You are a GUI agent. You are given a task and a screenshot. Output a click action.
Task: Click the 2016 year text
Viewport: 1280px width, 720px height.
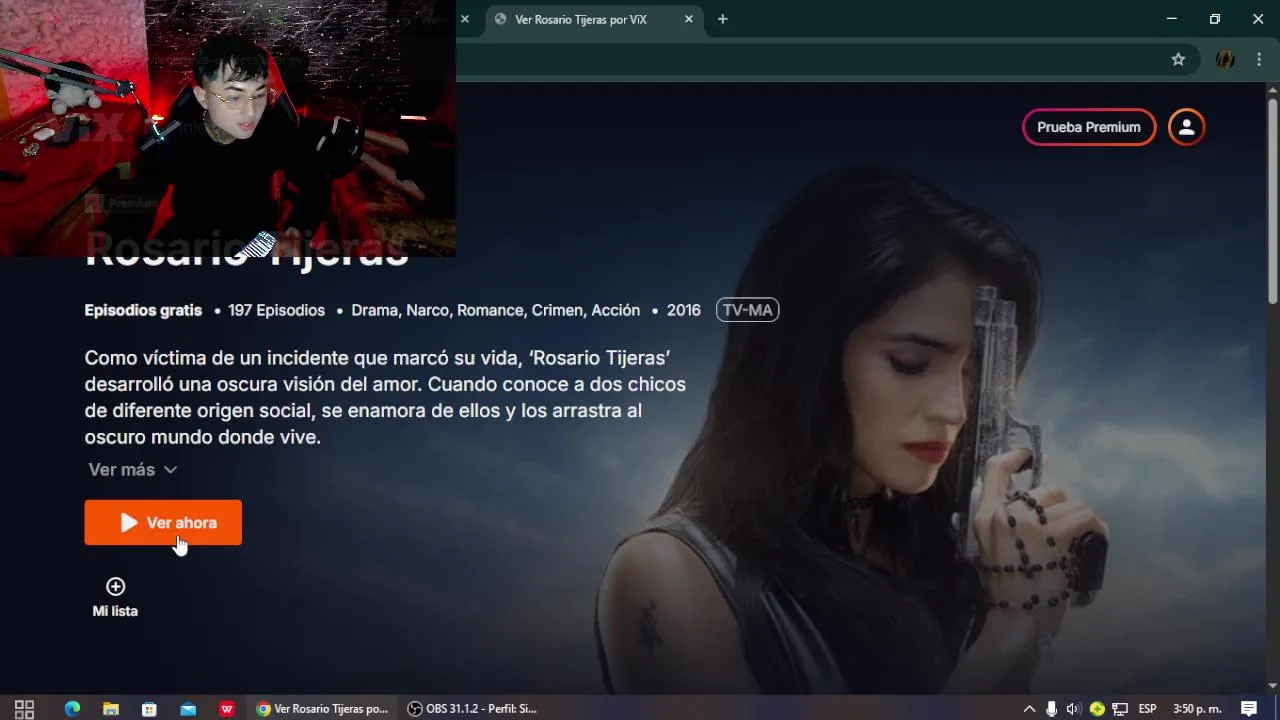683,310
